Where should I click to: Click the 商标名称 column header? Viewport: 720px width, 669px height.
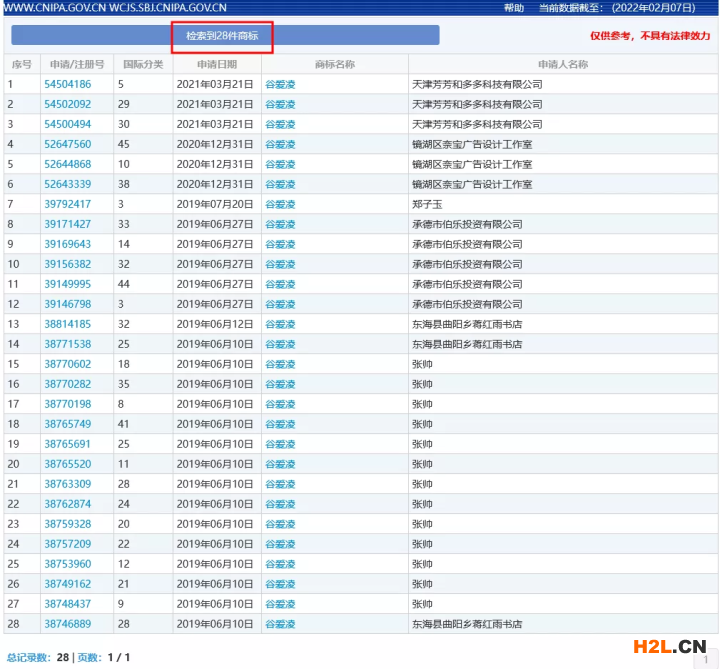(334, 64)
